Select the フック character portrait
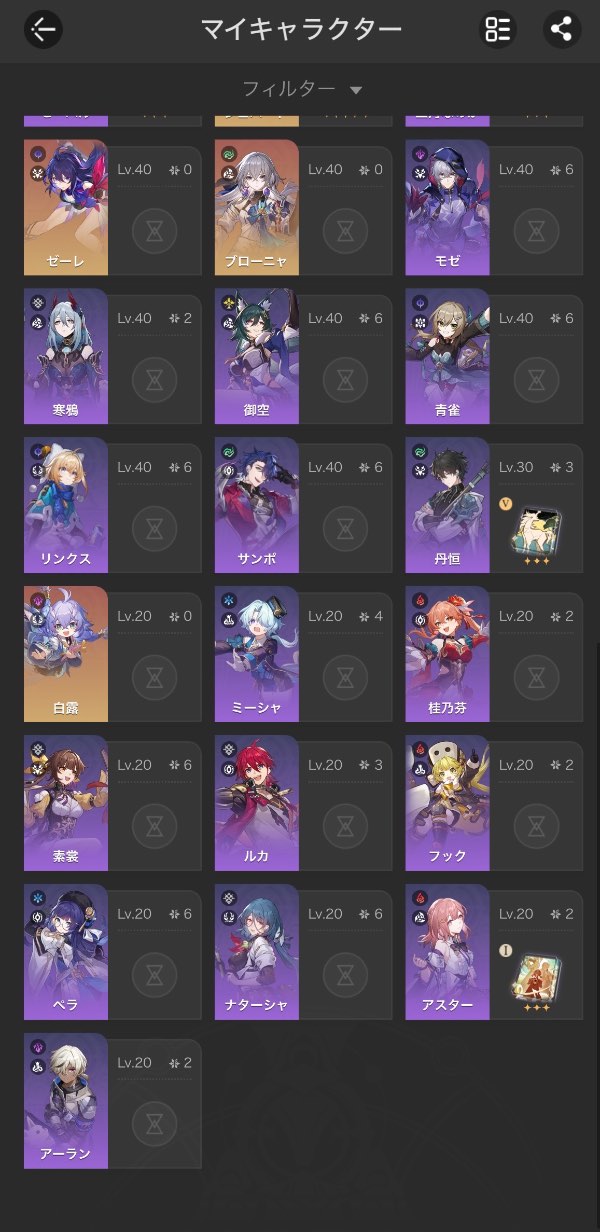600x1232 pixels. 447,802
